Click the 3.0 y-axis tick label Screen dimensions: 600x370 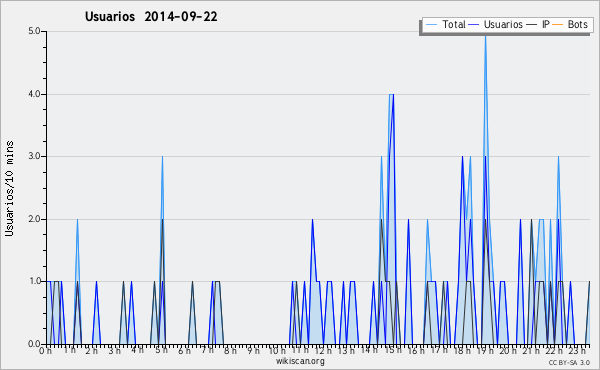(x=34, y=156)
